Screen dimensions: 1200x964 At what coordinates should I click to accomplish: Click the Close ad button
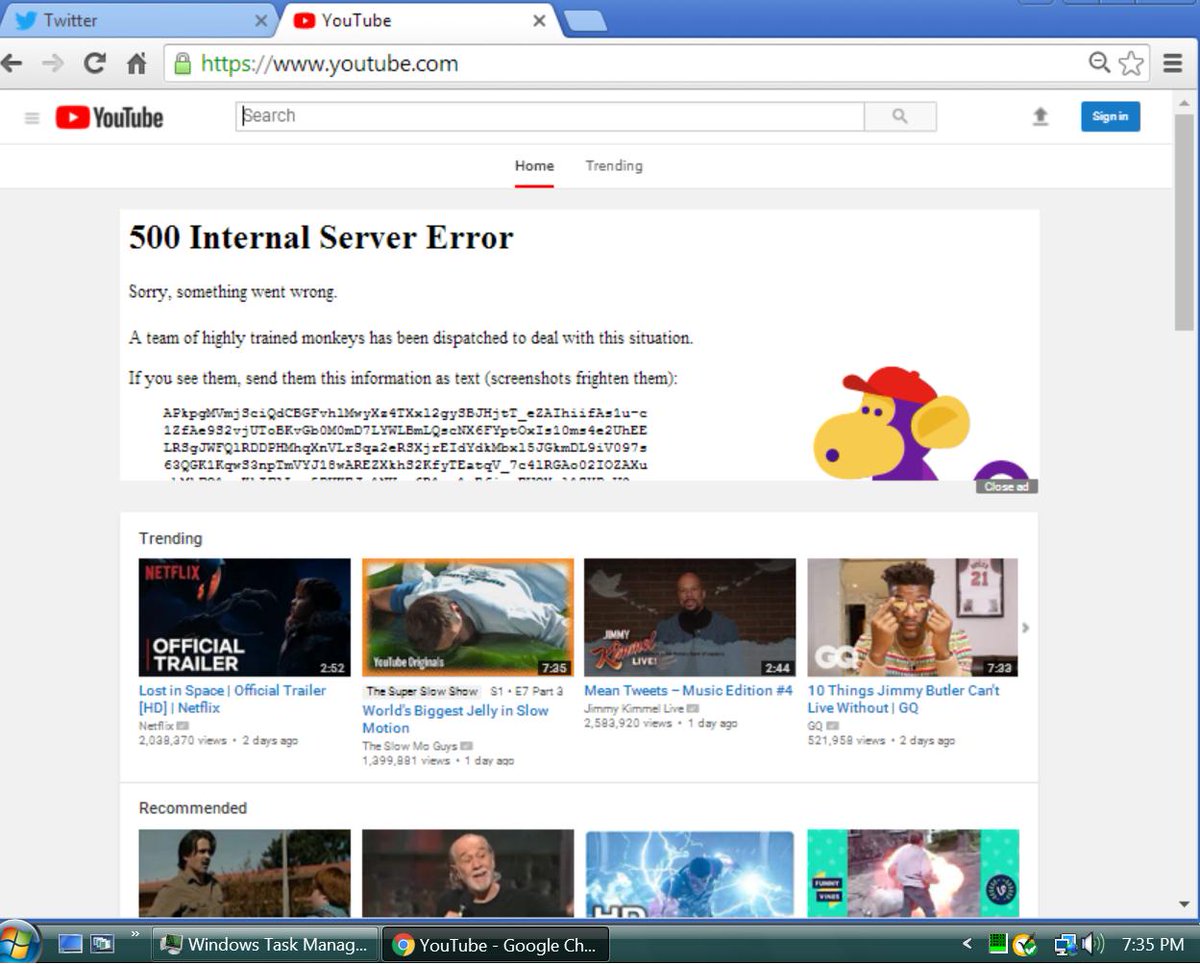click(x=1007, y=487)
